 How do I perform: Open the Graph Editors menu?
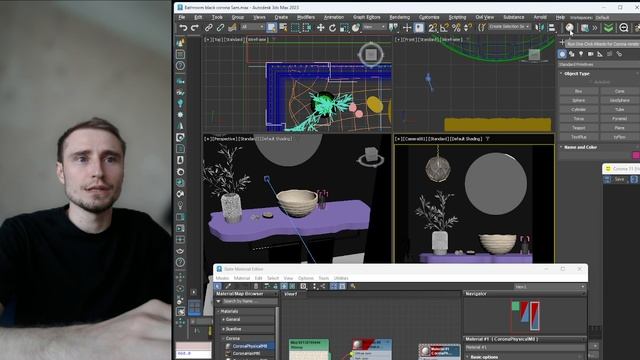pyautogui.click(x=367, y=17)
